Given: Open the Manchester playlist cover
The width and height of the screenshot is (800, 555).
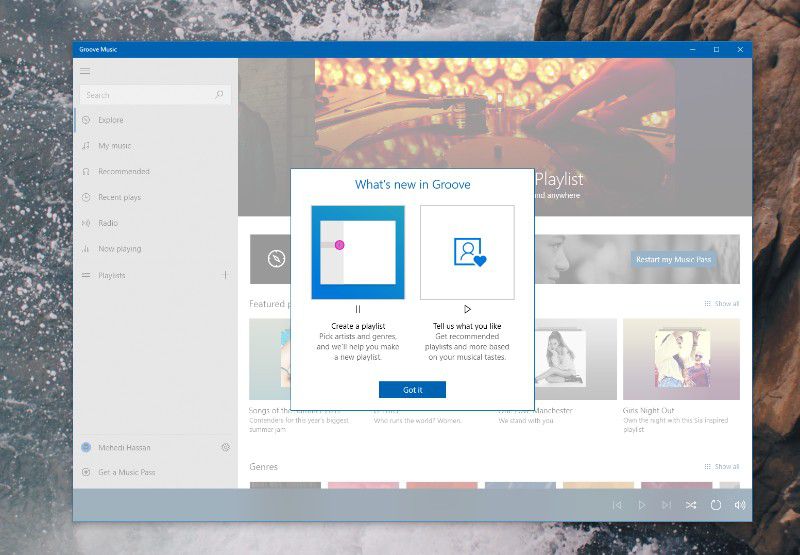Looking at the screenshot, I should 576,359.
